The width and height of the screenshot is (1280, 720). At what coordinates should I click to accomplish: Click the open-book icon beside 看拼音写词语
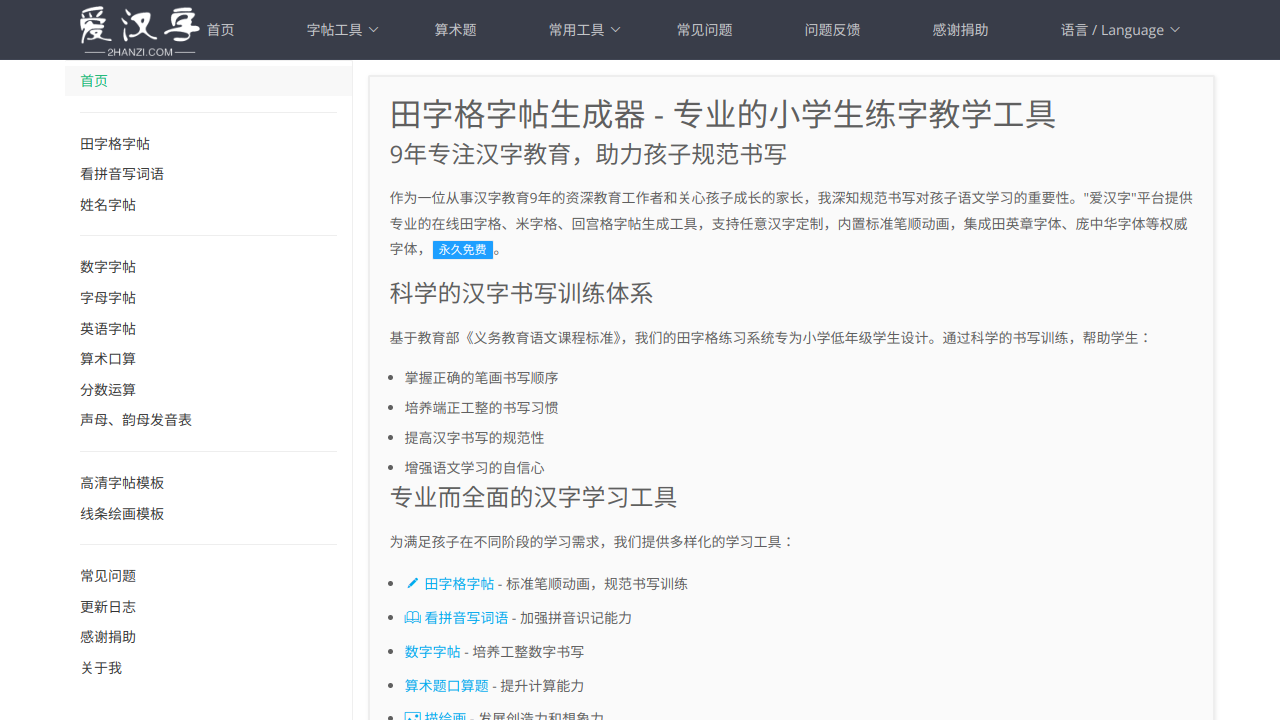click(x=413, y=618)
